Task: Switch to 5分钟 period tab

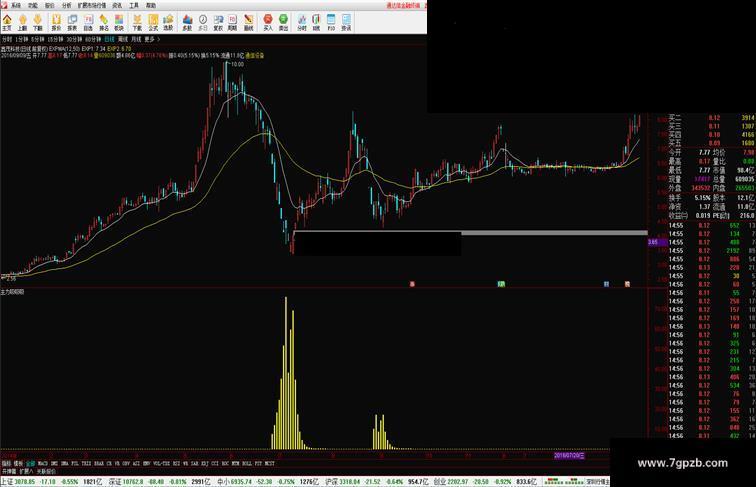Action: [38, 39]
